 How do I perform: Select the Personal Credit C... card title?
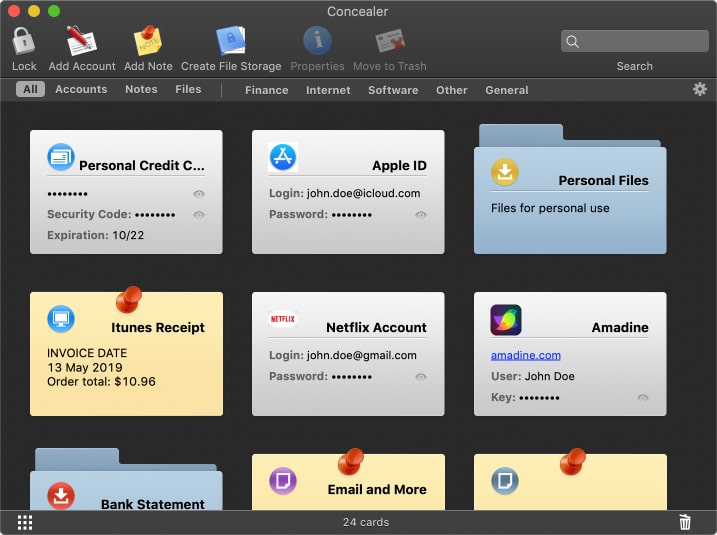pos(142,166)
